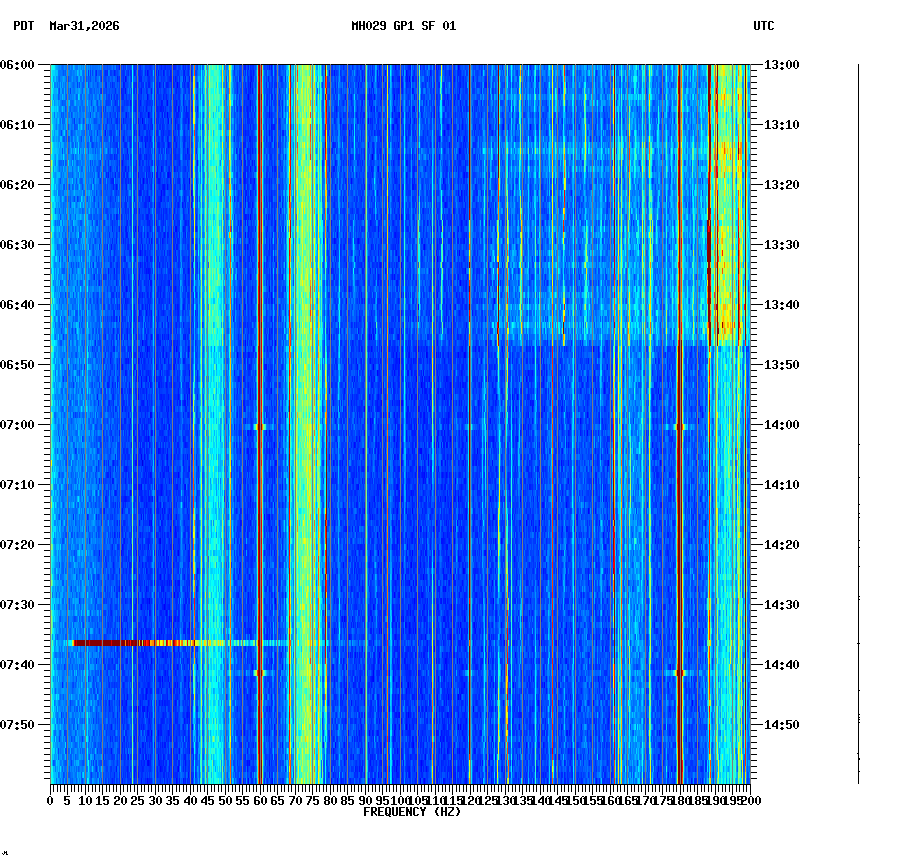Click the UTC timezone label

point(765,28)
